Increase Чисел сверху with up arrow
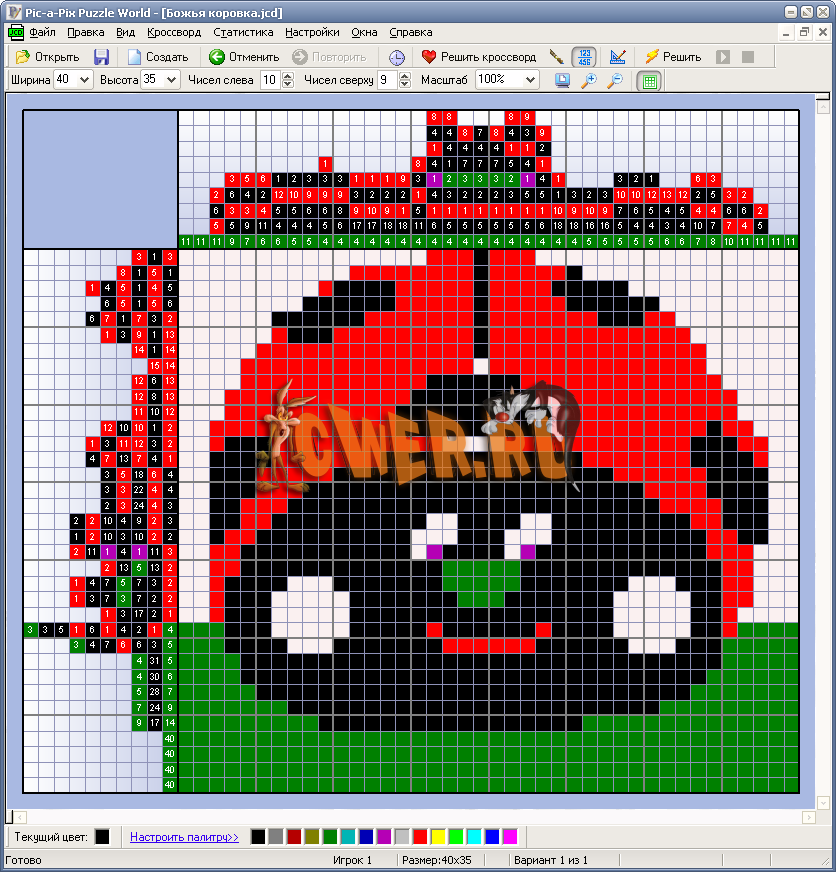 [x=405, y=76]
